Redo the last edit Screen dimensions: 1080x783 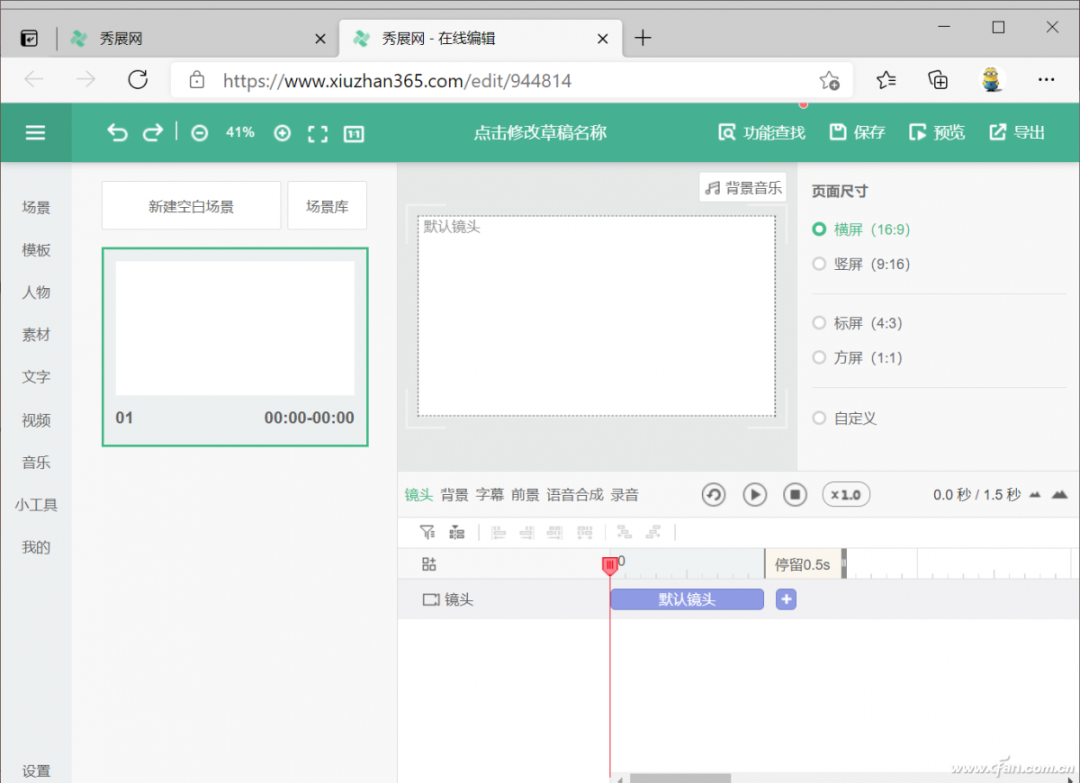[153, 132]
